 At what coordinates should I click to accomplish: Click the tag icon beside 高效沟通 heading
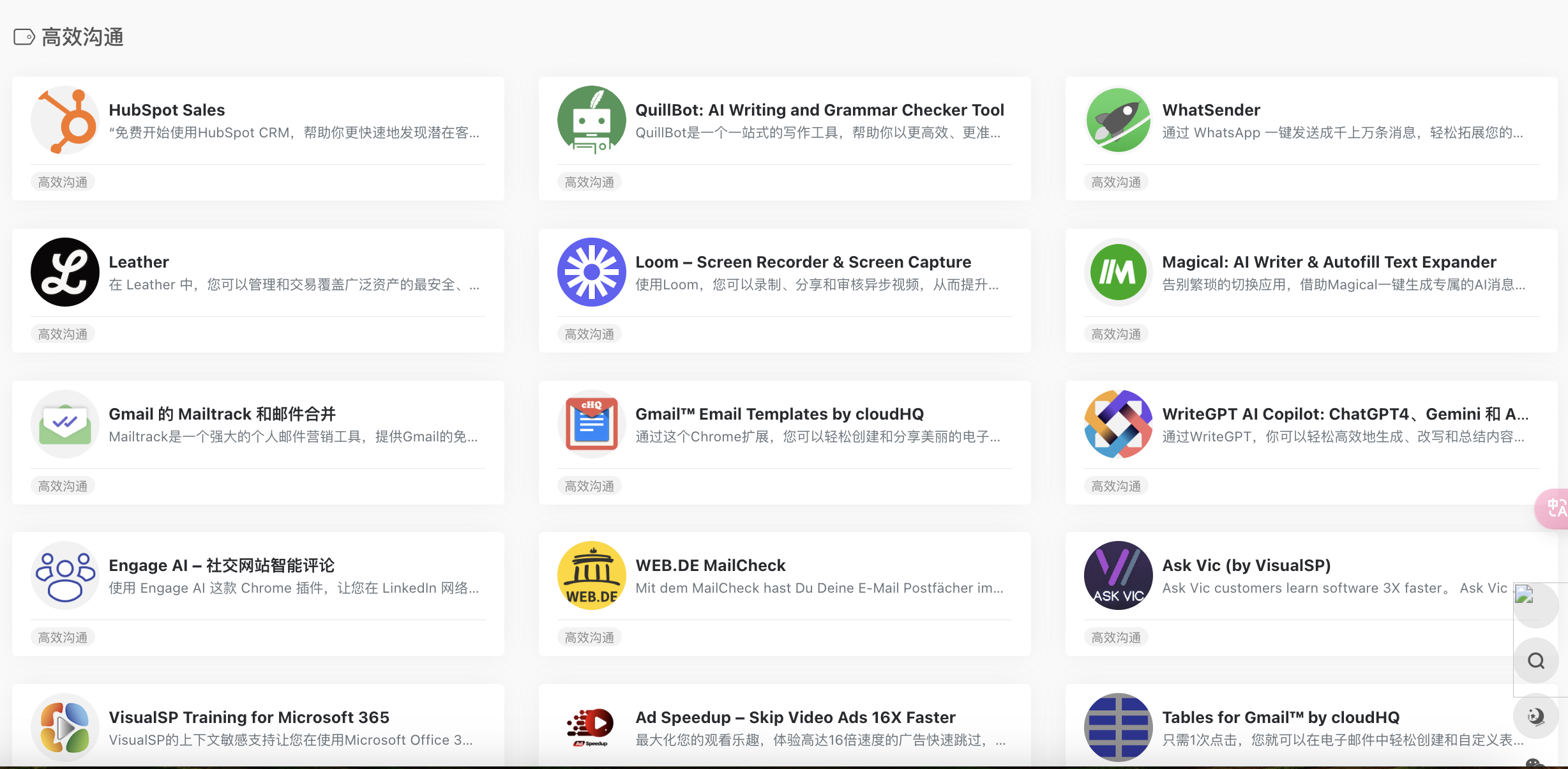[x=24, y=37]
